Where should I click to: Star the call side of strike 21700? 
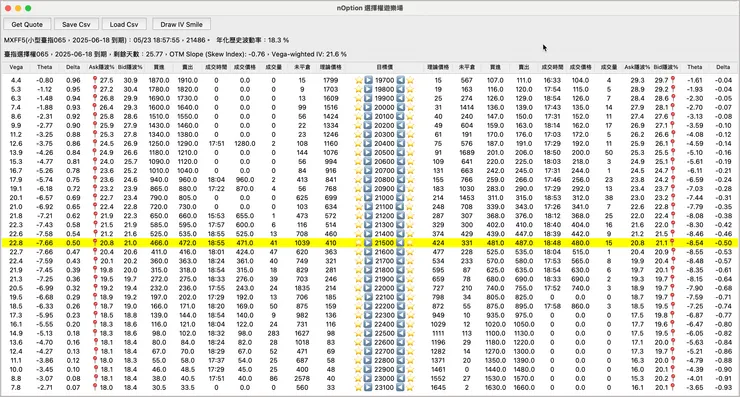pyautogui.click(x=359, y=261)
